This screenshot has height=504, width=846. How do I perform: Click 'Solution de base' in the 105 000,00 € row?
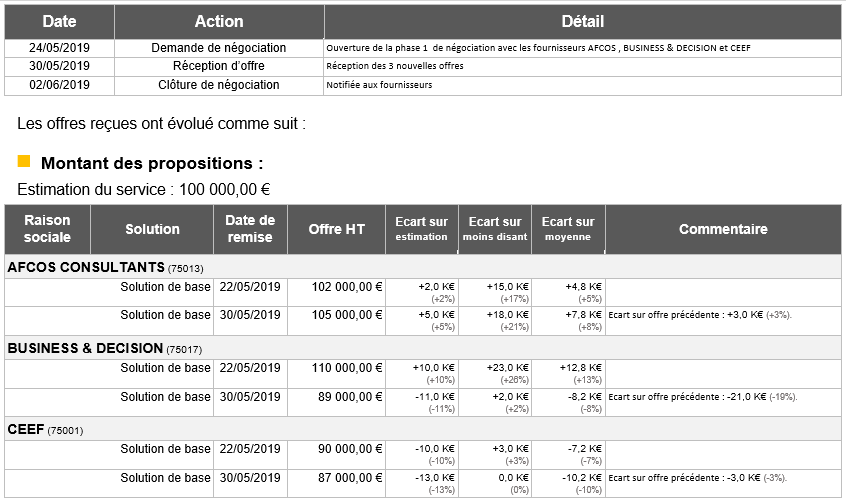pos(165,315)
